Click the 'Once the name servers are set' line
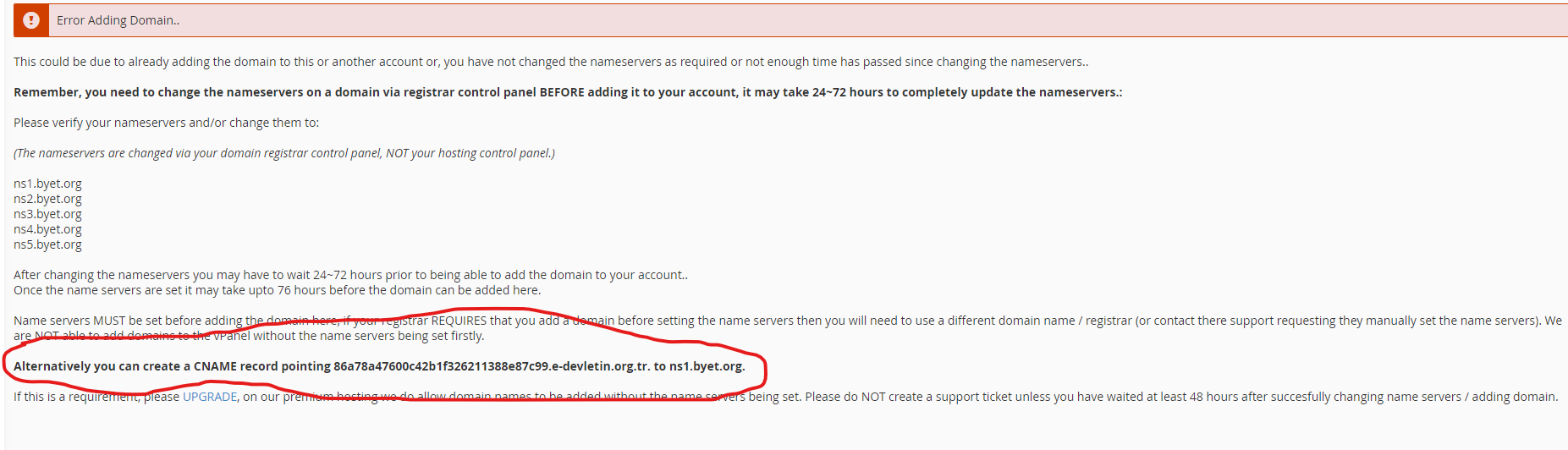 pyautogui.click(x=278, y=290)
